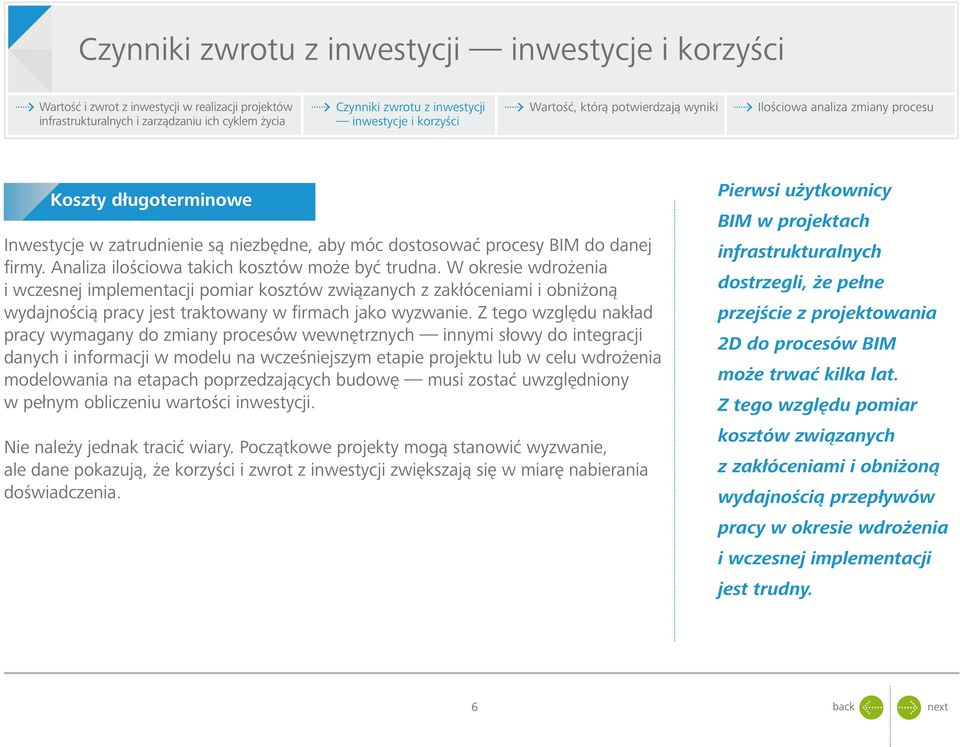The image size is (960, 747).
Task: Click the quote line 'jest trudny.'
Action: click(765, 589)
